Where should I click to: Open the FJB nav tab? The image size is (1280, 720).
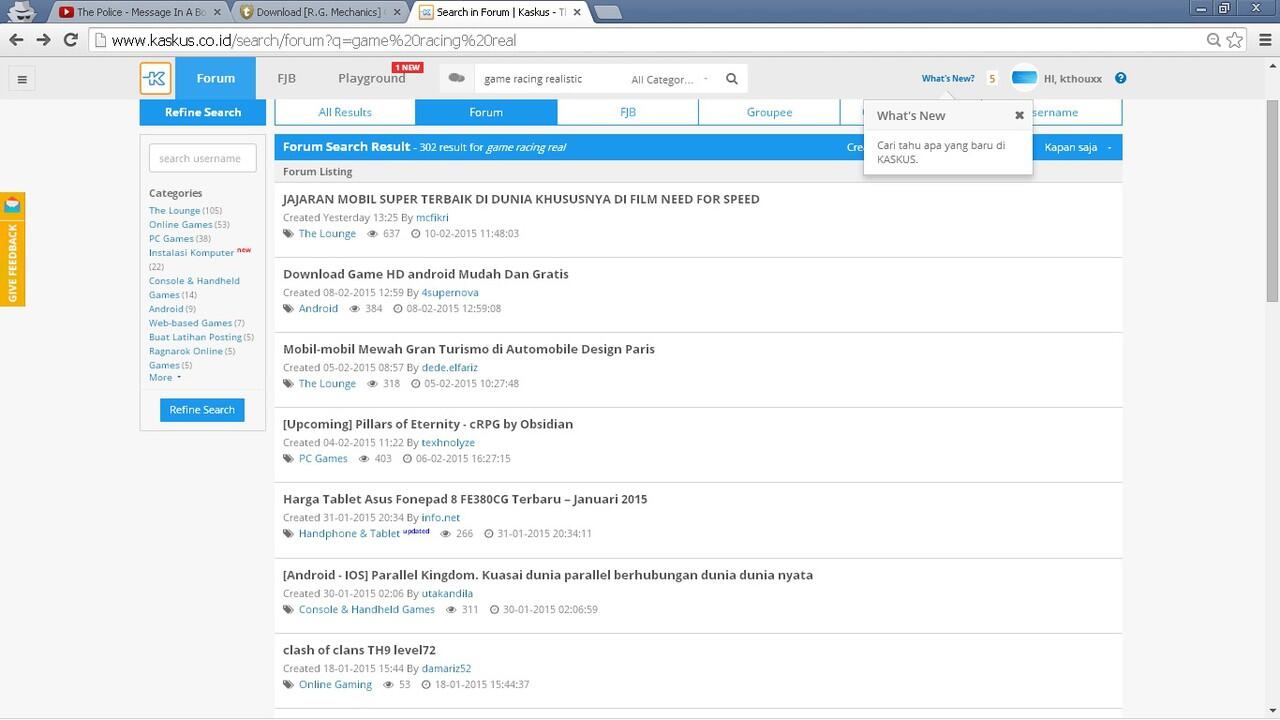(x=287, y=78)
